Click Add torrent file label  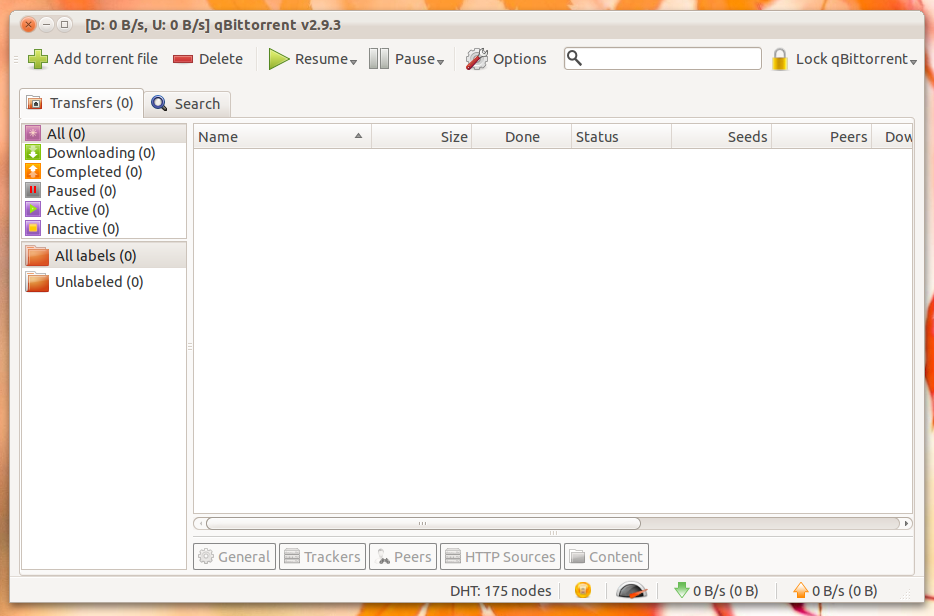point(106,59)
